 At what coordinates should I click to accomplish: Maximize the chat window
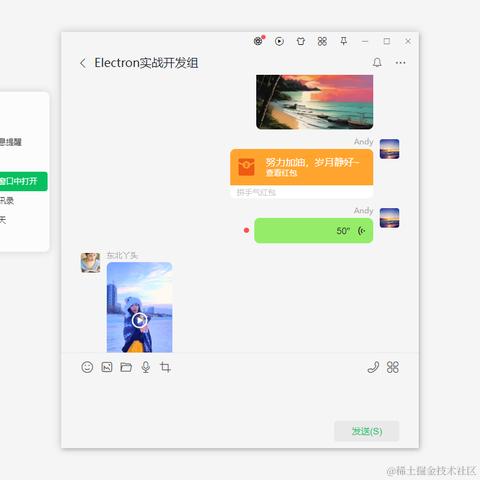387,41
